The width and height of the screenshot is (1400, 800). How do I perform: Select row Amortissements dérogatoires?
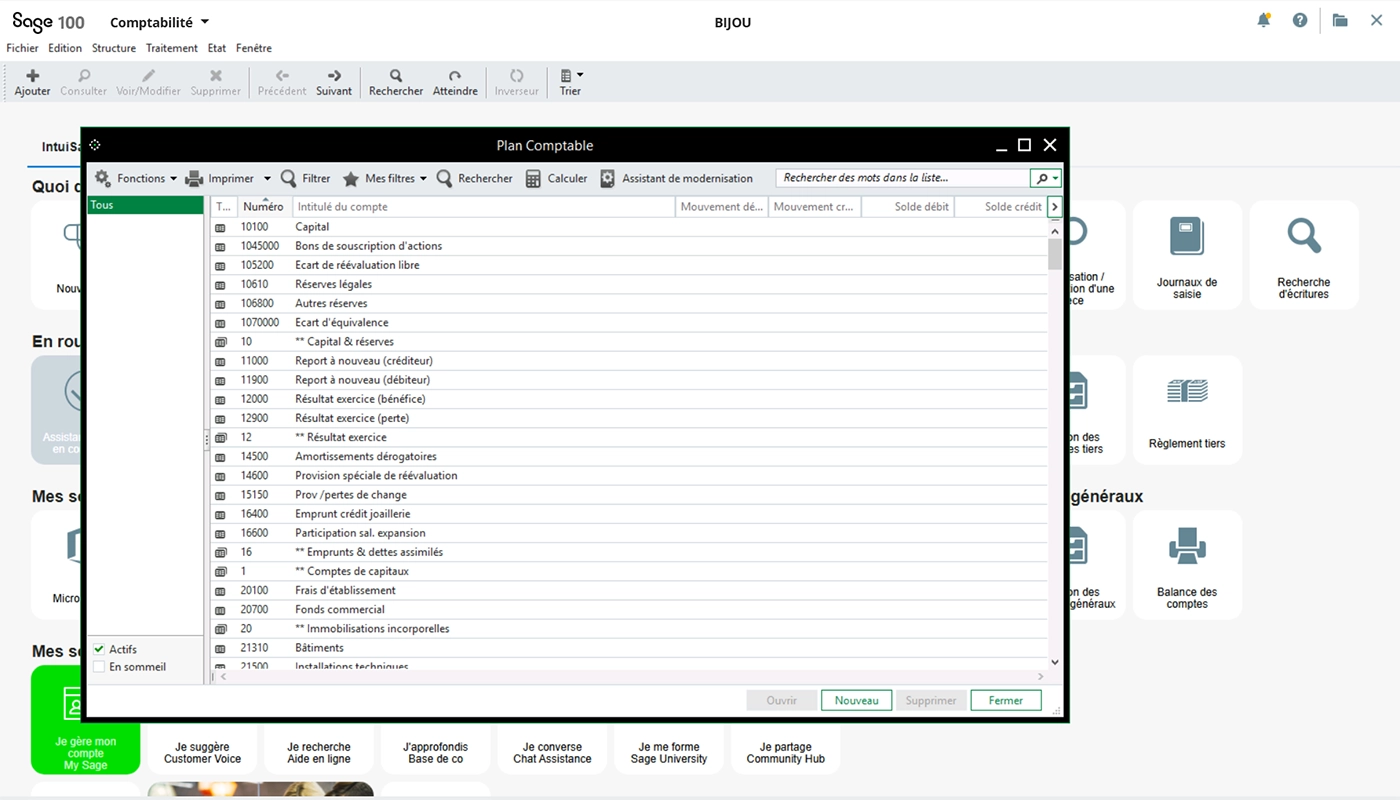click(x=629, y=456)
